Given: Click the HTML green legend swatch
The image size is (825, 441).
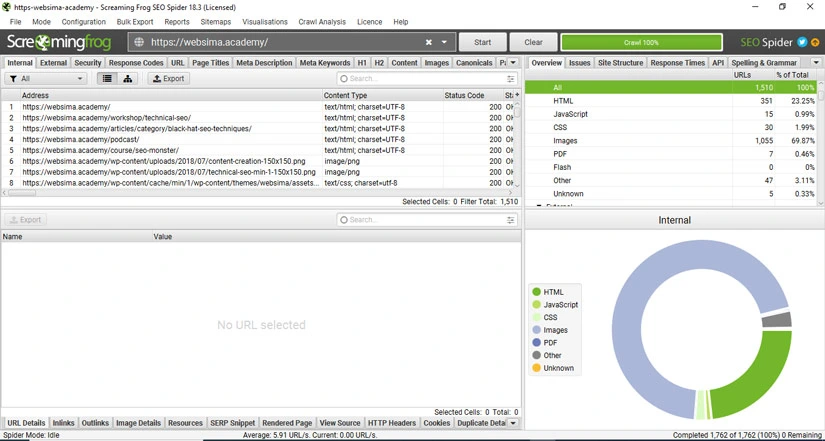Looking at the screenshot, I should click(x=536, y=292).
